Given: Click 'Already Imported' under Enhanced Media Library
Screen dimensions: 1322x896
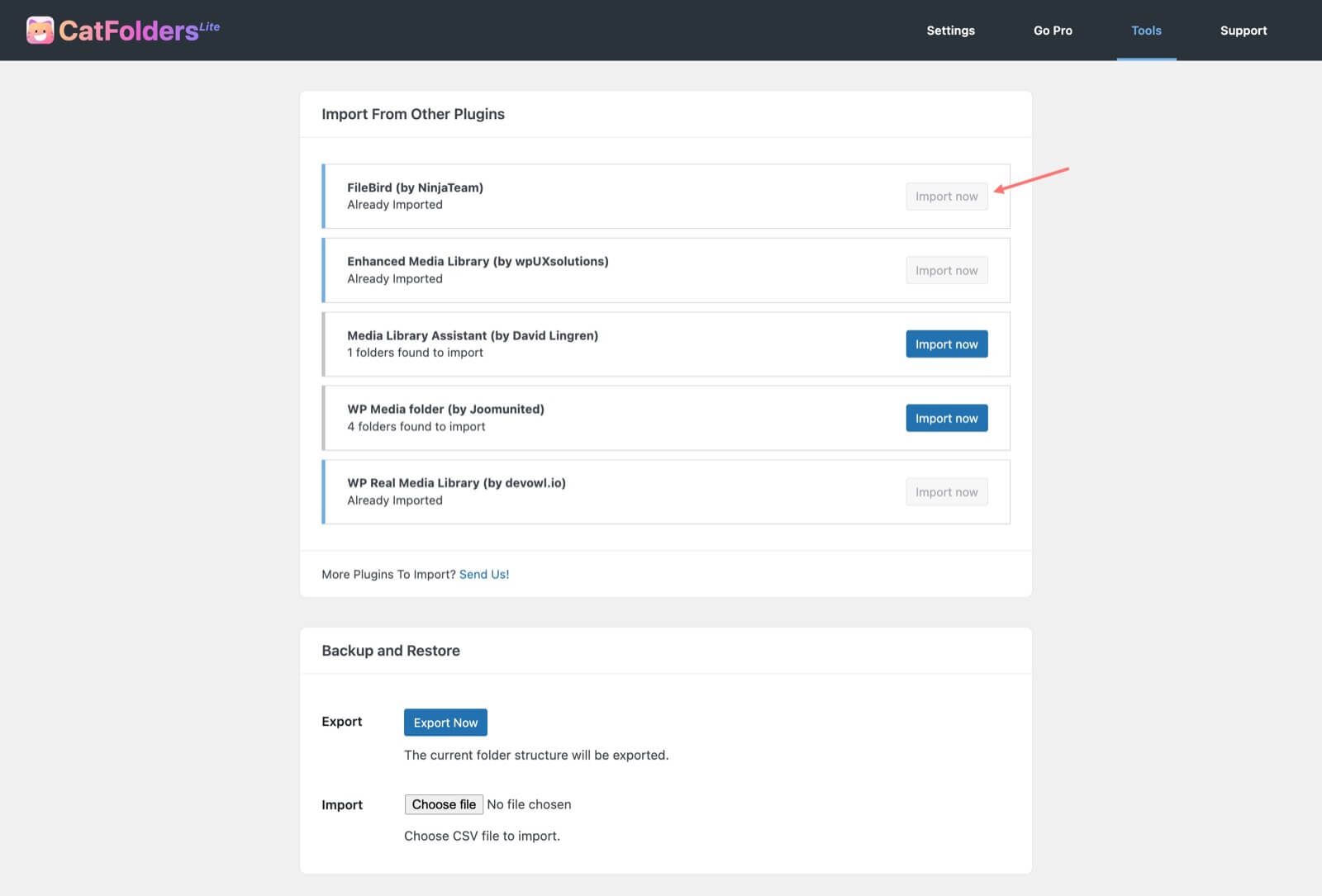Looking at the screenshot, I should [x=395, y=279].
